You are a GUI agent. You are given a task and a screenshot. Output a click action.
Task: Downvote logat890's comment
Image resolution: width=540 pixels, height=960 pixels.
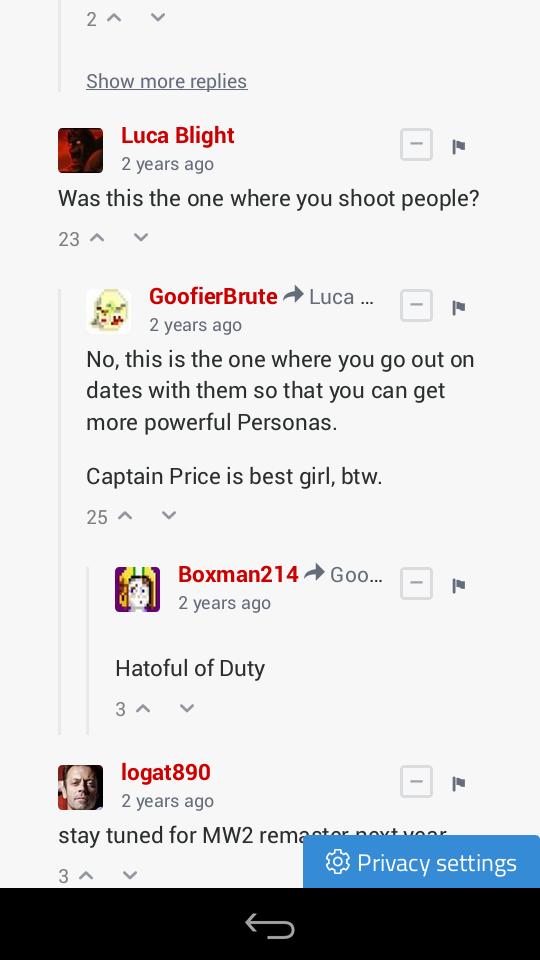[130, 875]
